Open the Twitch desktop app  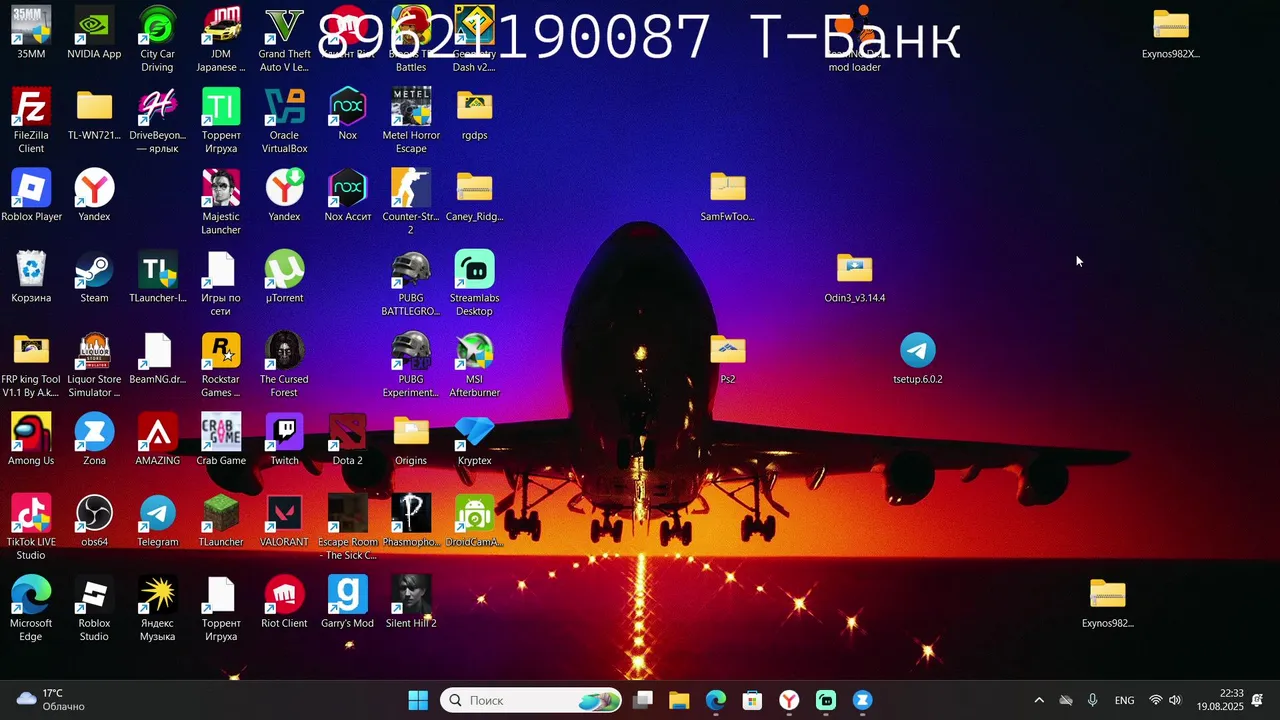pyautogui.click(x=284, y=439)
